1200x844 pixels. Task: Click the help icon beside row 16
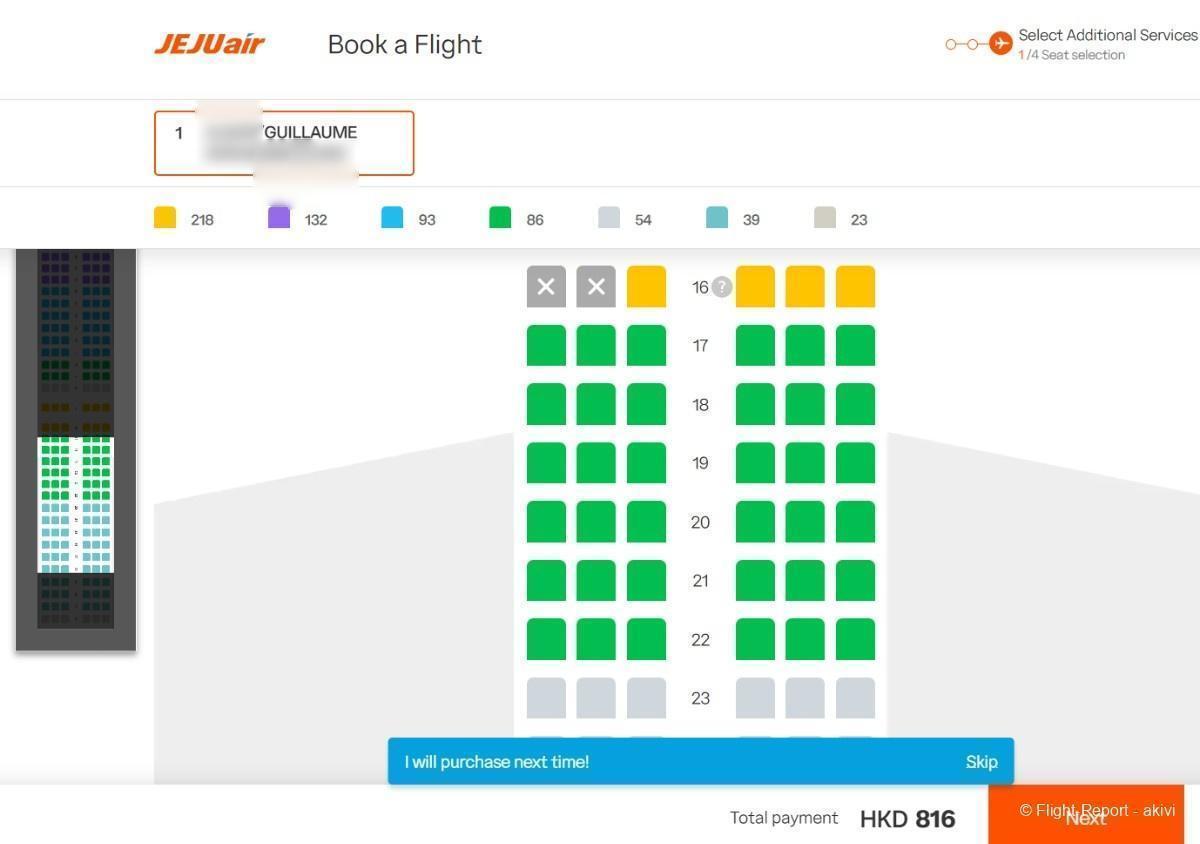(x=722, y=287)
